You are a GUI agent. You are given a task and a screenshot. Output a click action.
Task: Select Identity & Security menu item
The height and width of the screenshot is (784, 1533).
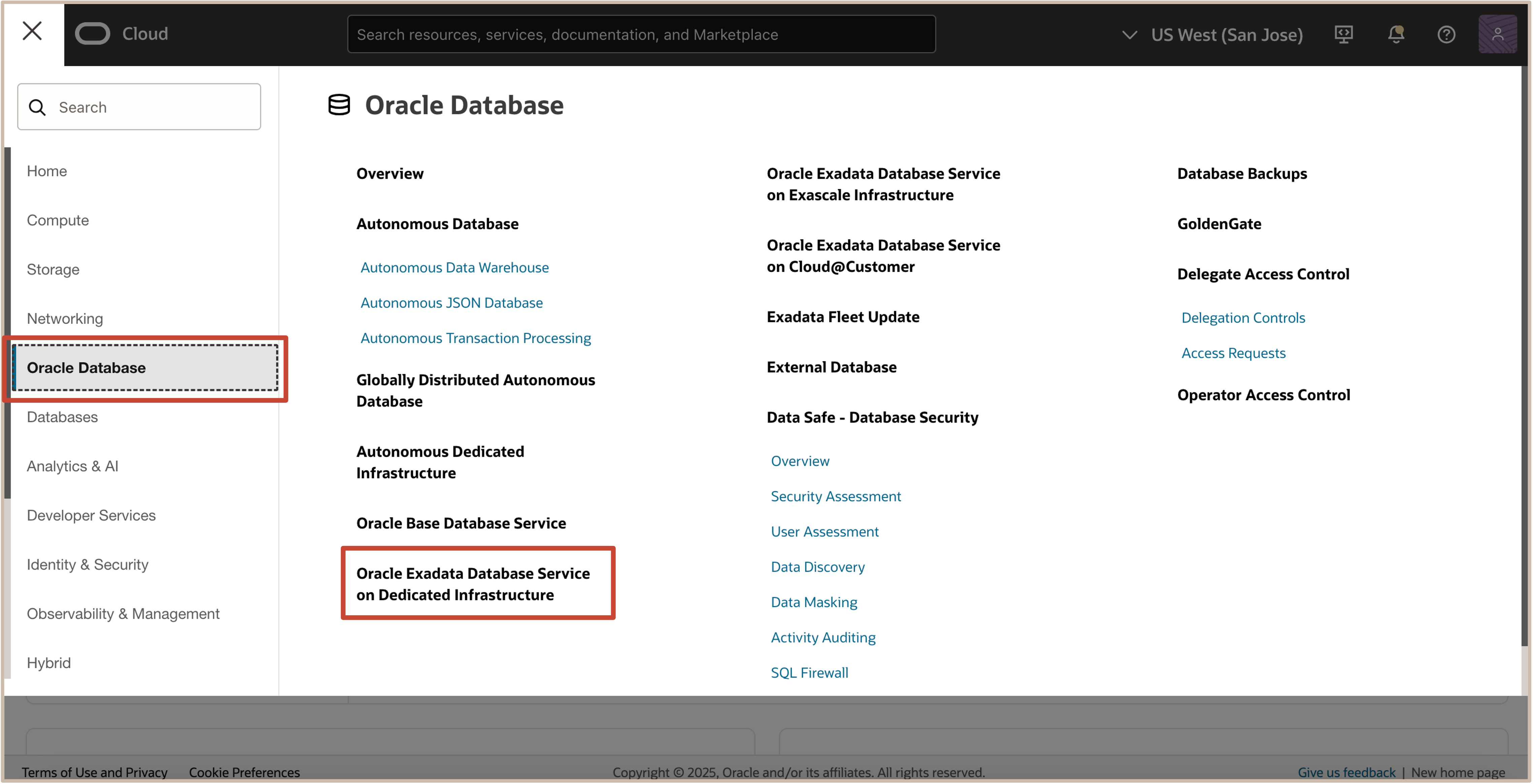pos(88,564)
